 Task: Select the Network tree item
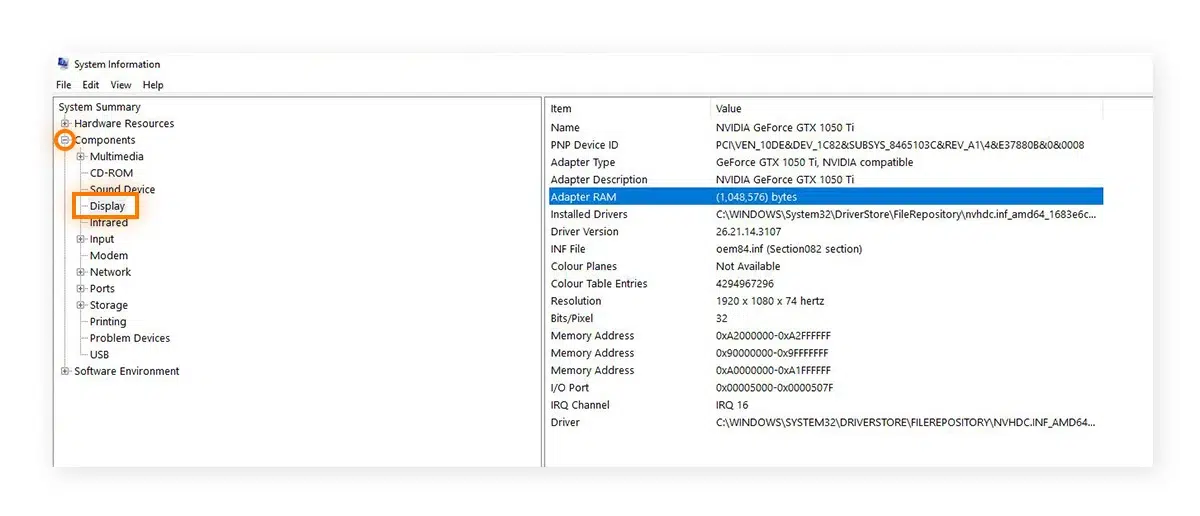(110, 272)
